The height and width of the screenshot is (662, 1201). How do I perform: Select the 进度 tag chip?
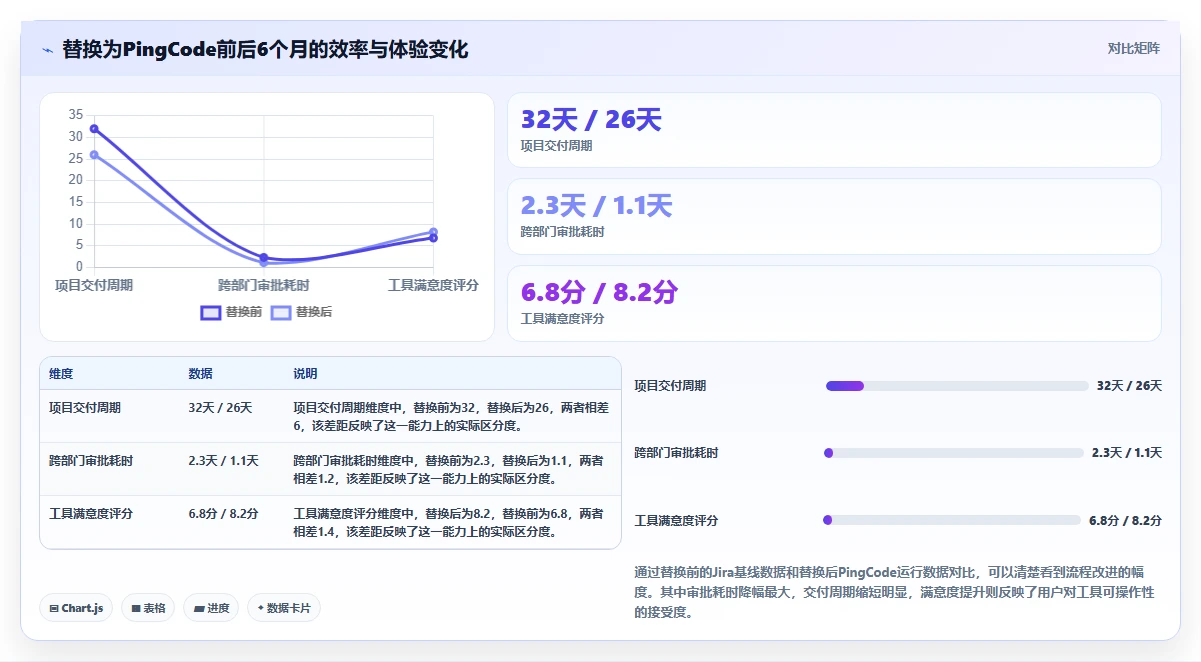(x=211, y=608)
